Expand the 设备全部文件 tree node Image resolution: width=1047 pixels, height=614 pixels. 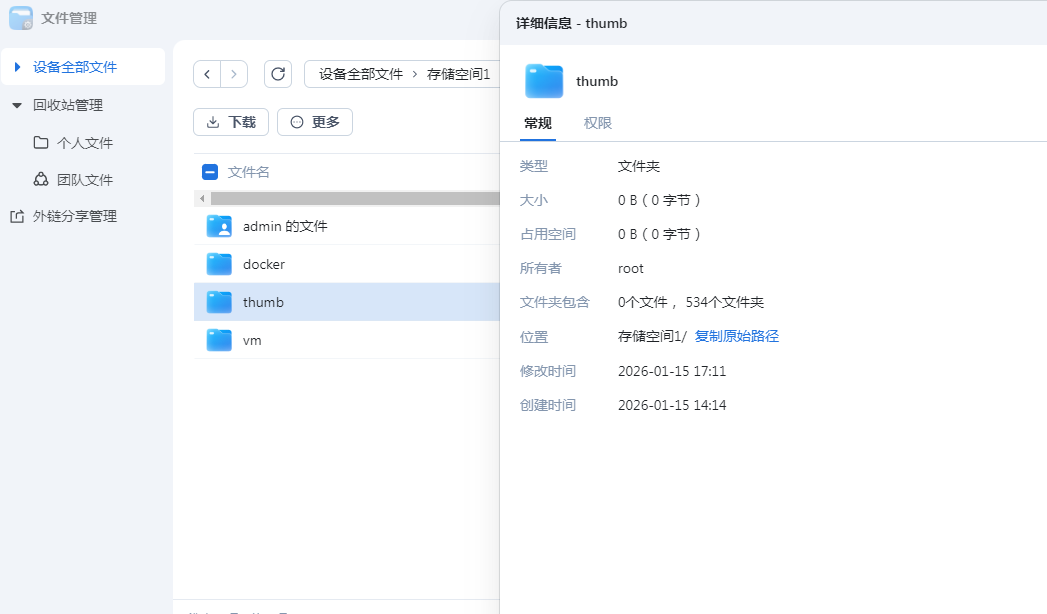(x=17, y=67)
